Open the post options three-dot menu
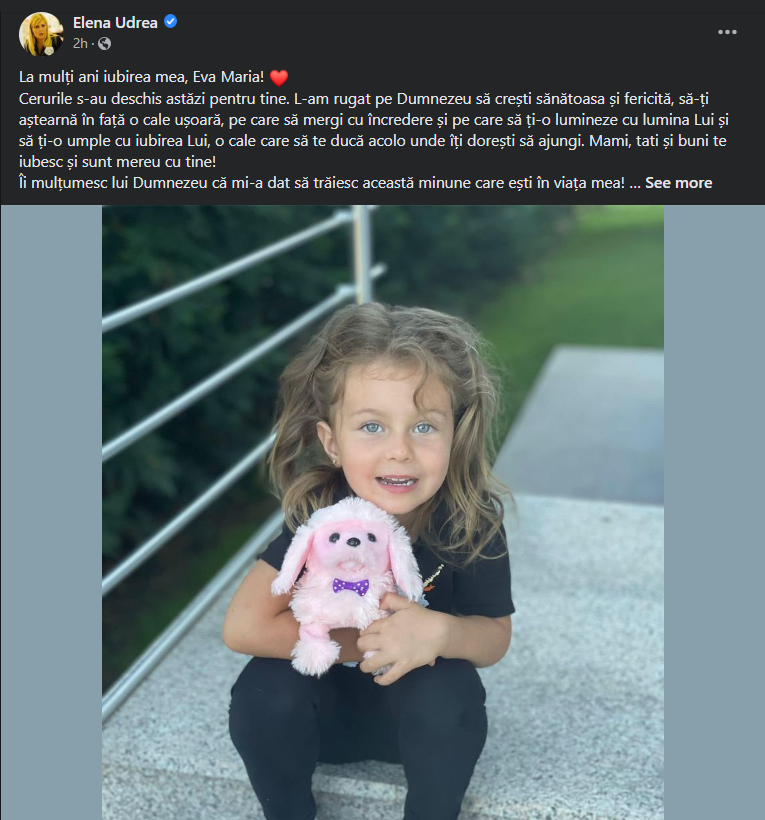The image size is (765, 820). click(x=727, y=32)
